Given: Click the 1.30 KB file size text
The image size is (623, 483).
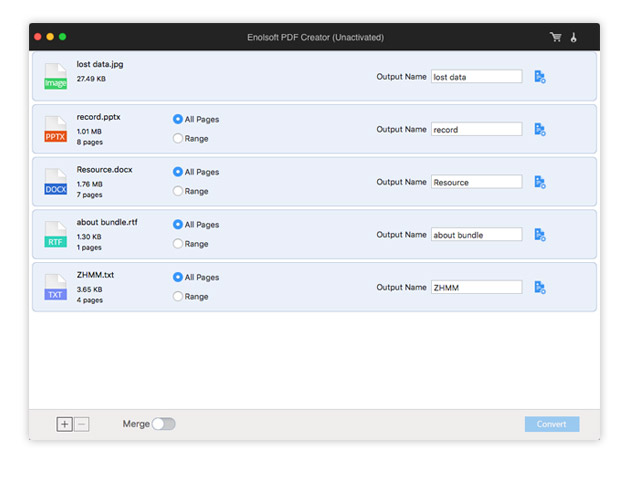Looking at the screenshot, I should 89,237.
